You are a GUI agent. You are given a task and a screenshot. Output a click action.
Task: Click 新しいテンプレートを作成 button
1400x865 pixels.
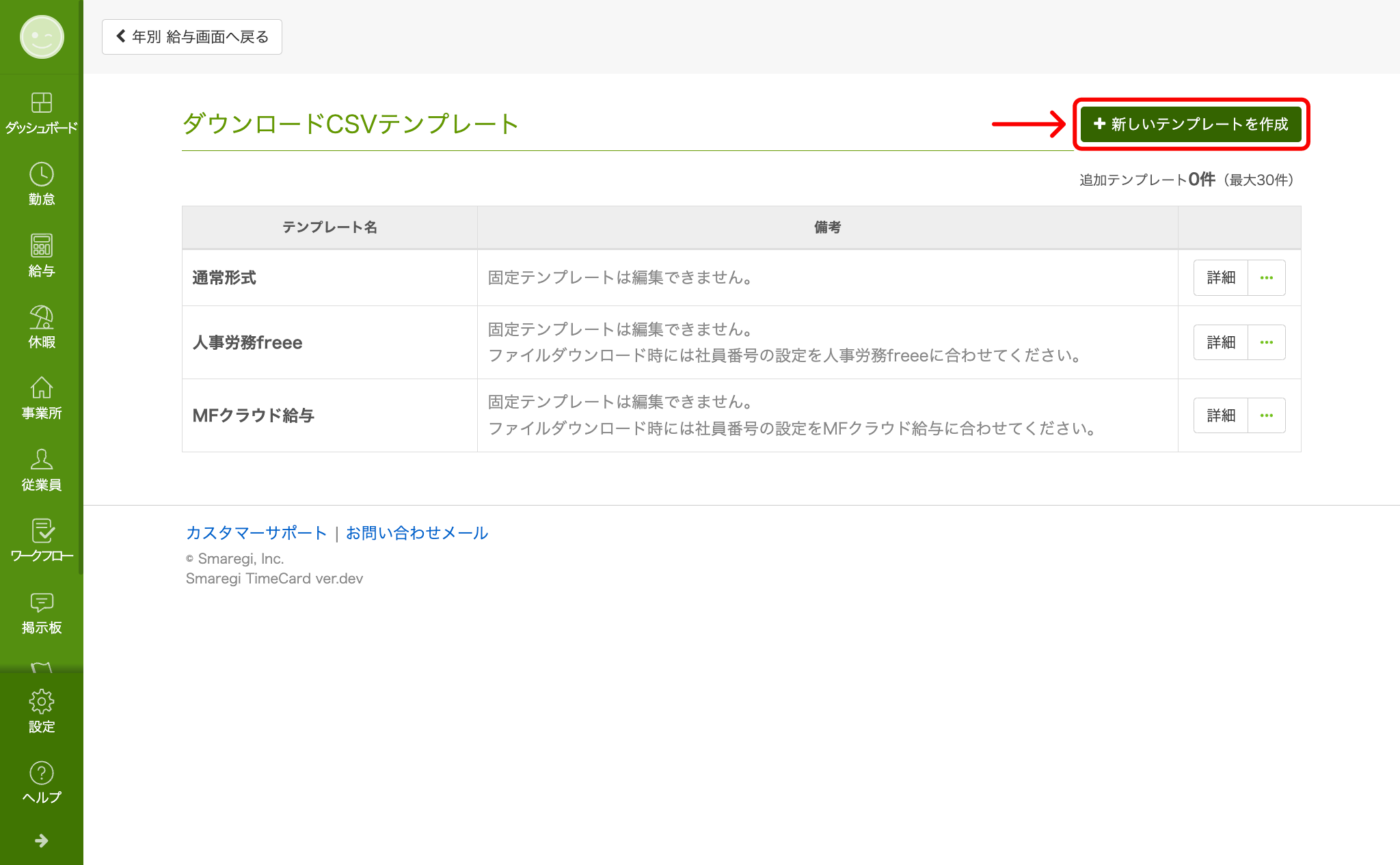click(x=1191, y=124)
